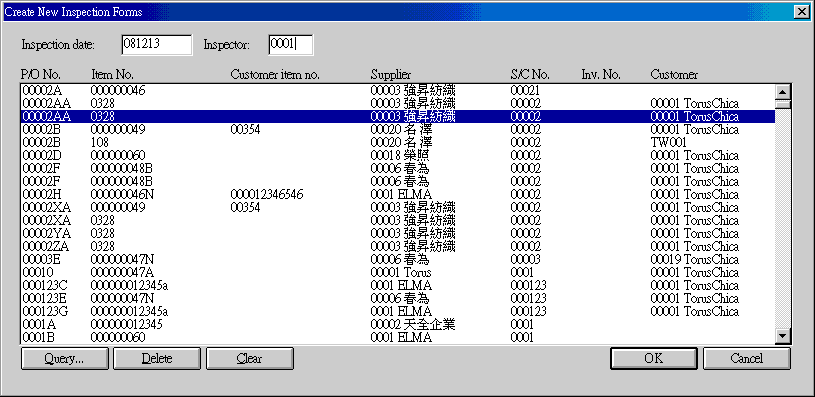Cancel the inspection form dialog
The image size is (815, 397).
(746, 359)
